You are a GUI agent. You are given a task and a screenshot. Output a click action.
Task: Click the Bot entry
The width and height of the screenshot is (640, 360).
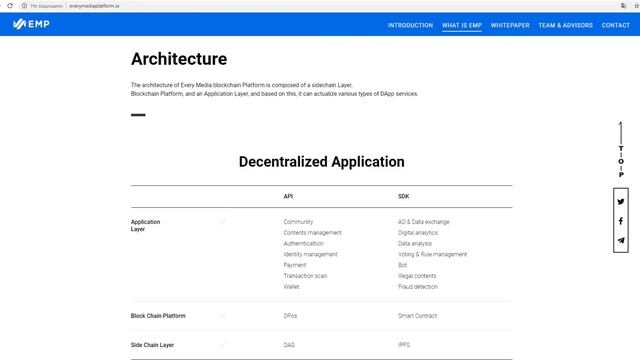click(x=402, y=265)
